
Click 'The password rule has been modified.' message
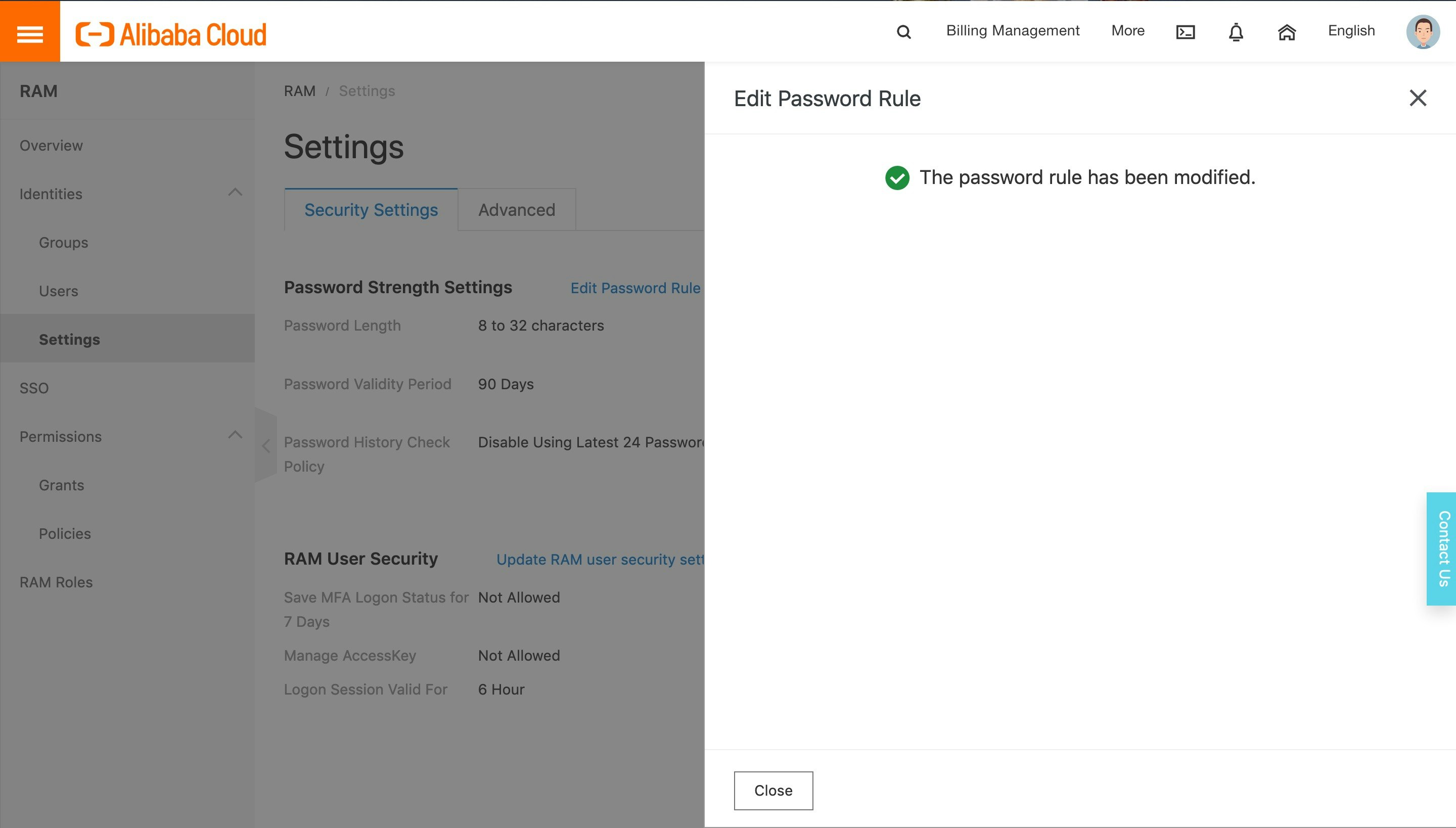click(1087, 177)
